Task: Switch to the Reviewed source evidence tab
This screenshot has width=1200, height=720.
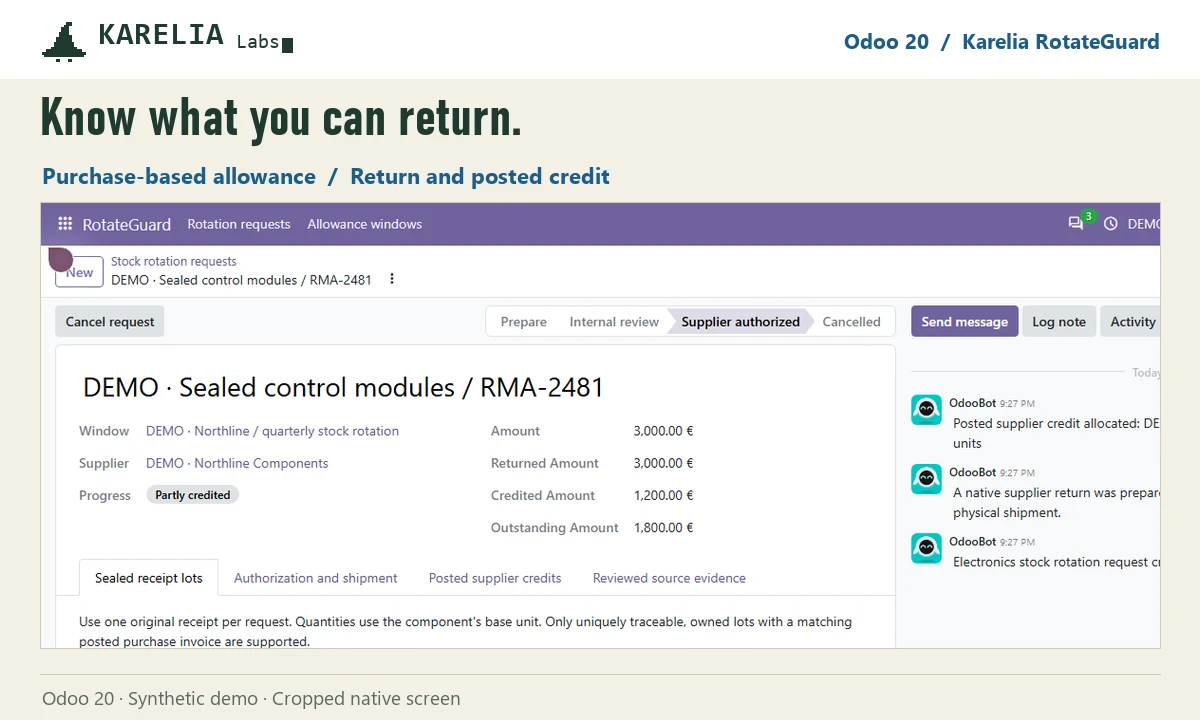Action: click(x=669, y=578)
